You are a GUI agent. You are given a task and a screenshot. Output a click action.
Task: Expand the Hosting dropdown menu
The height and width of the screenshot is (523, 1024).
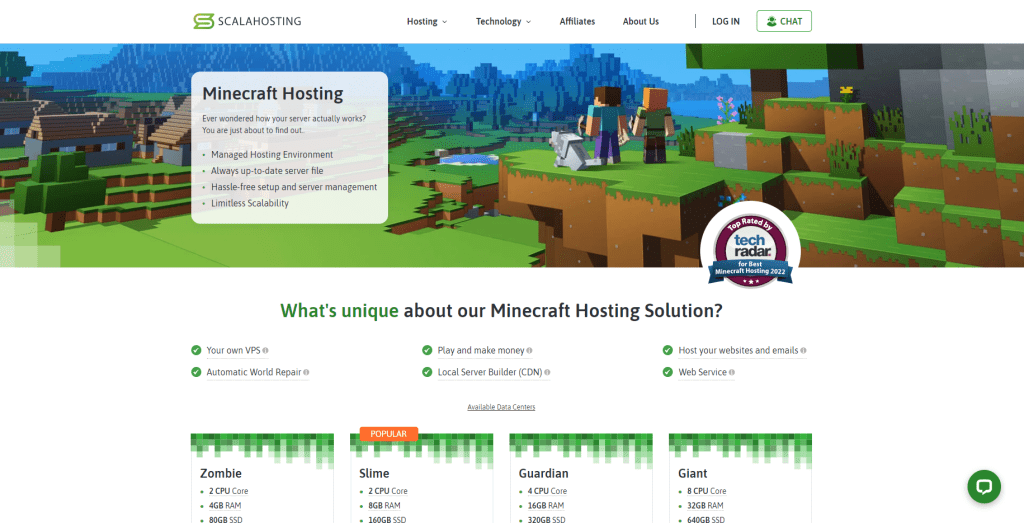click(427, 21)
